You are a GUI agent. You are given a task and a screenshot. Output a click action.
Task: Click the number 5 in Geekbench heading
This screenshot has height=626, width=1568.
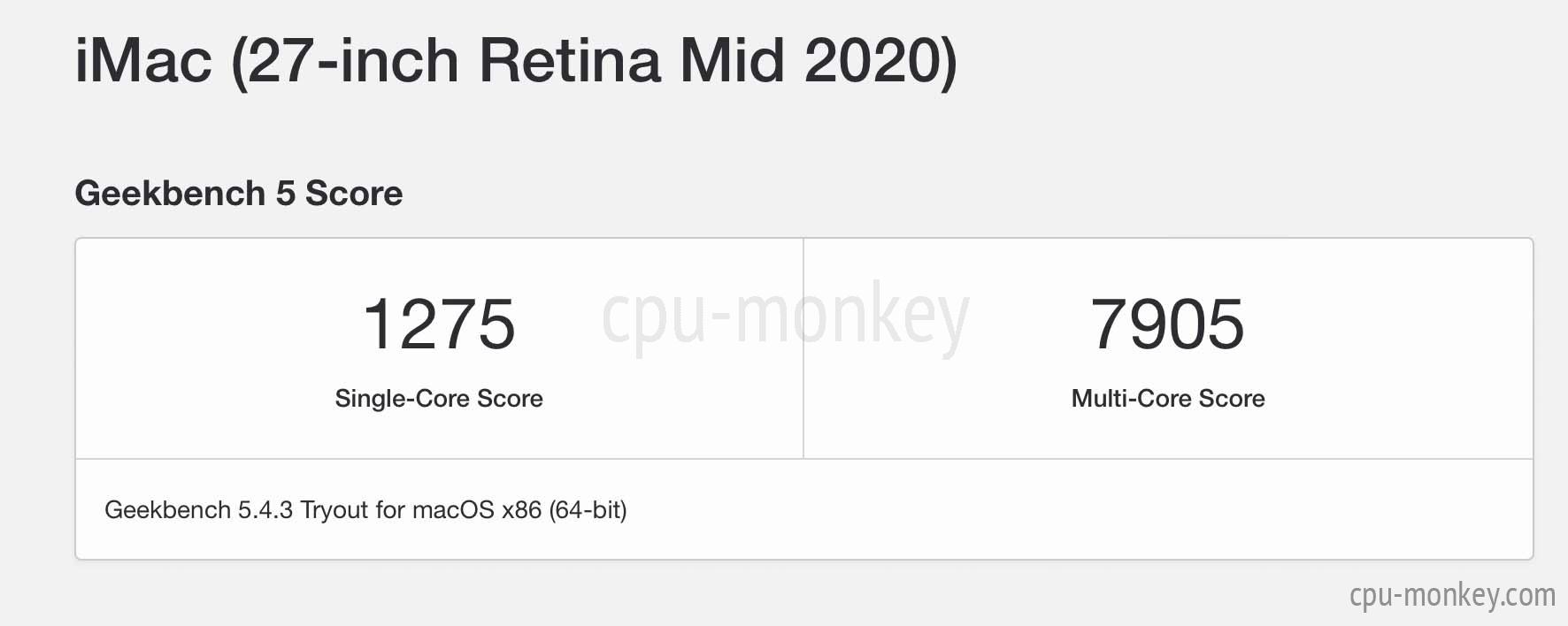click(x=285, y=193)
